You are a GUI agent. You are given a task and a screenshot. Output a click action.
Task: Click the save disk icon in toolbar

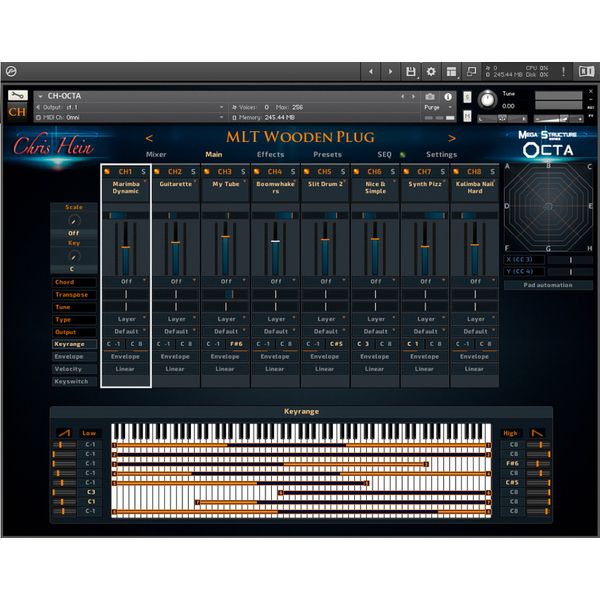pyautogui.click(x=410, y=72)
